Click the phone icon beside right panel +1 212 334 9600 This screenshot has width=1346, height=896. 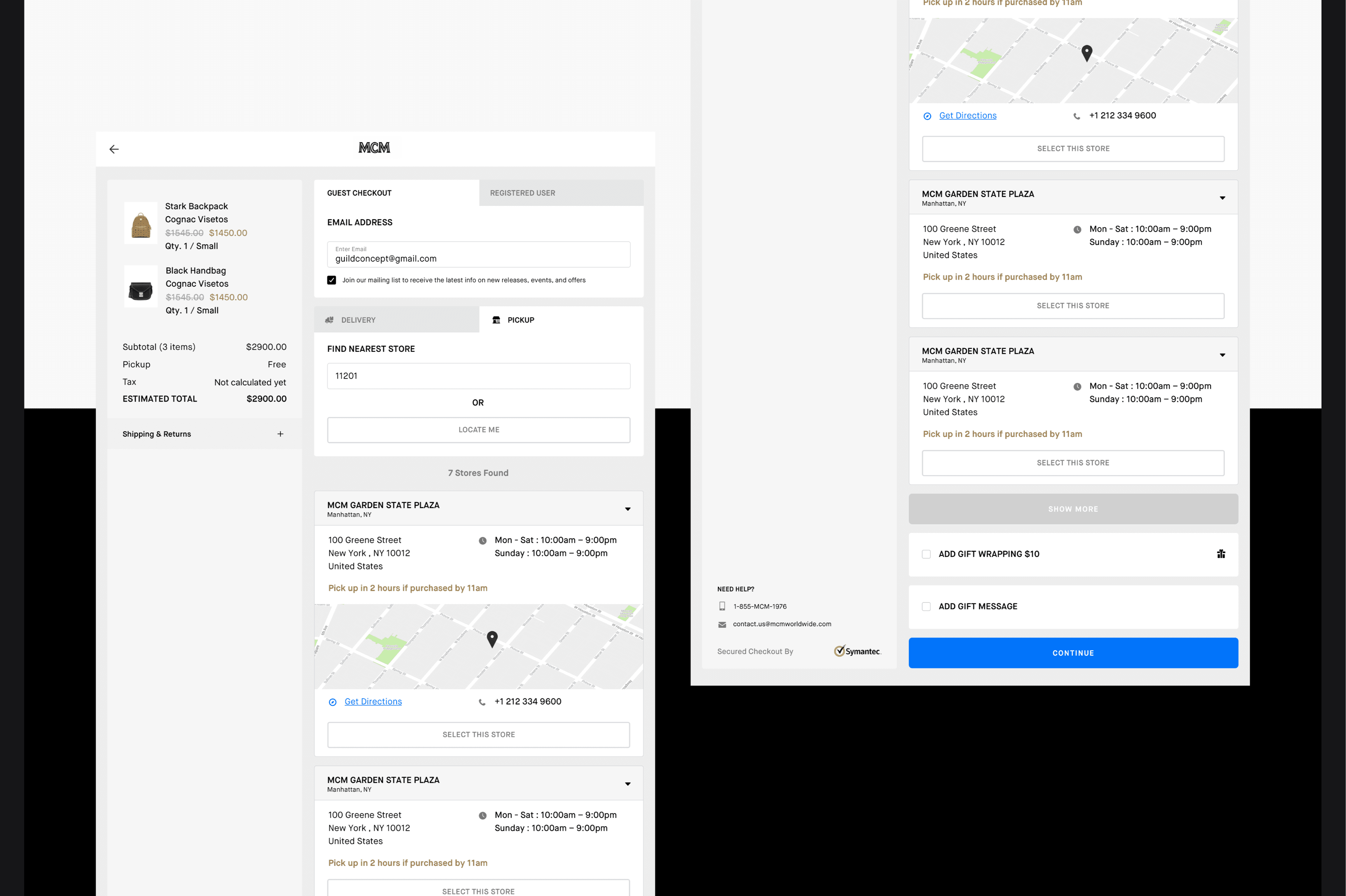pos(1077,116)
